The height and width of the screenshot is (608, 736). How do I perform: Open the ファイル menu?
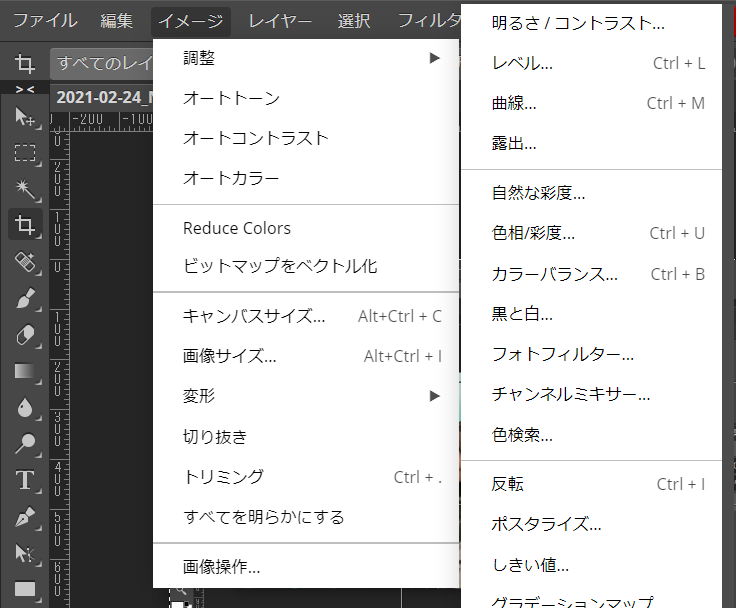pyautogui.click(x=45, y=21)
